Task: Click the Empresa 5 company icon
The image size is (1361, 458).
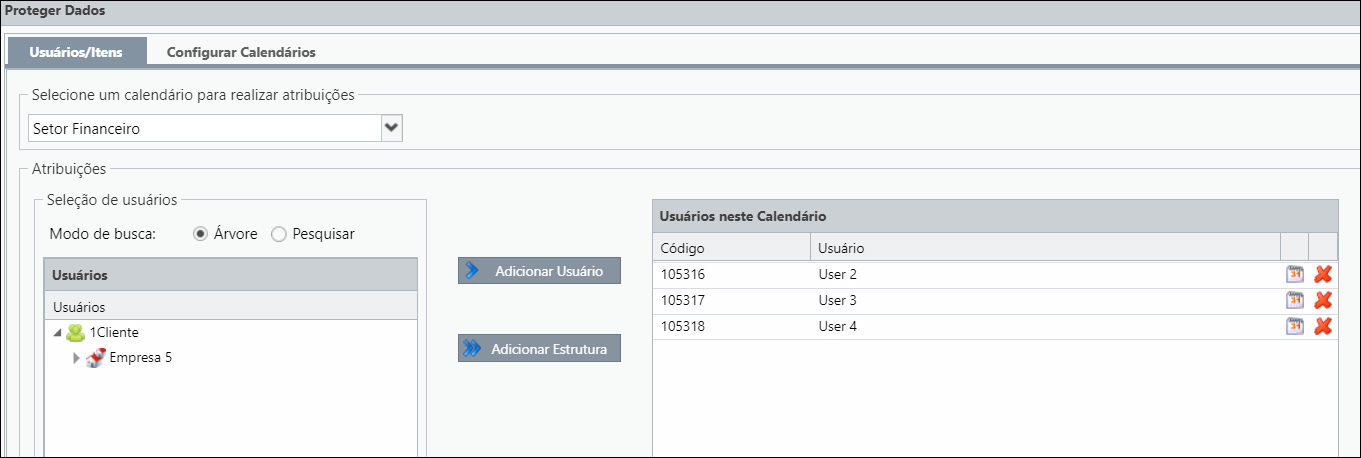Action: (x=96, y=358)
